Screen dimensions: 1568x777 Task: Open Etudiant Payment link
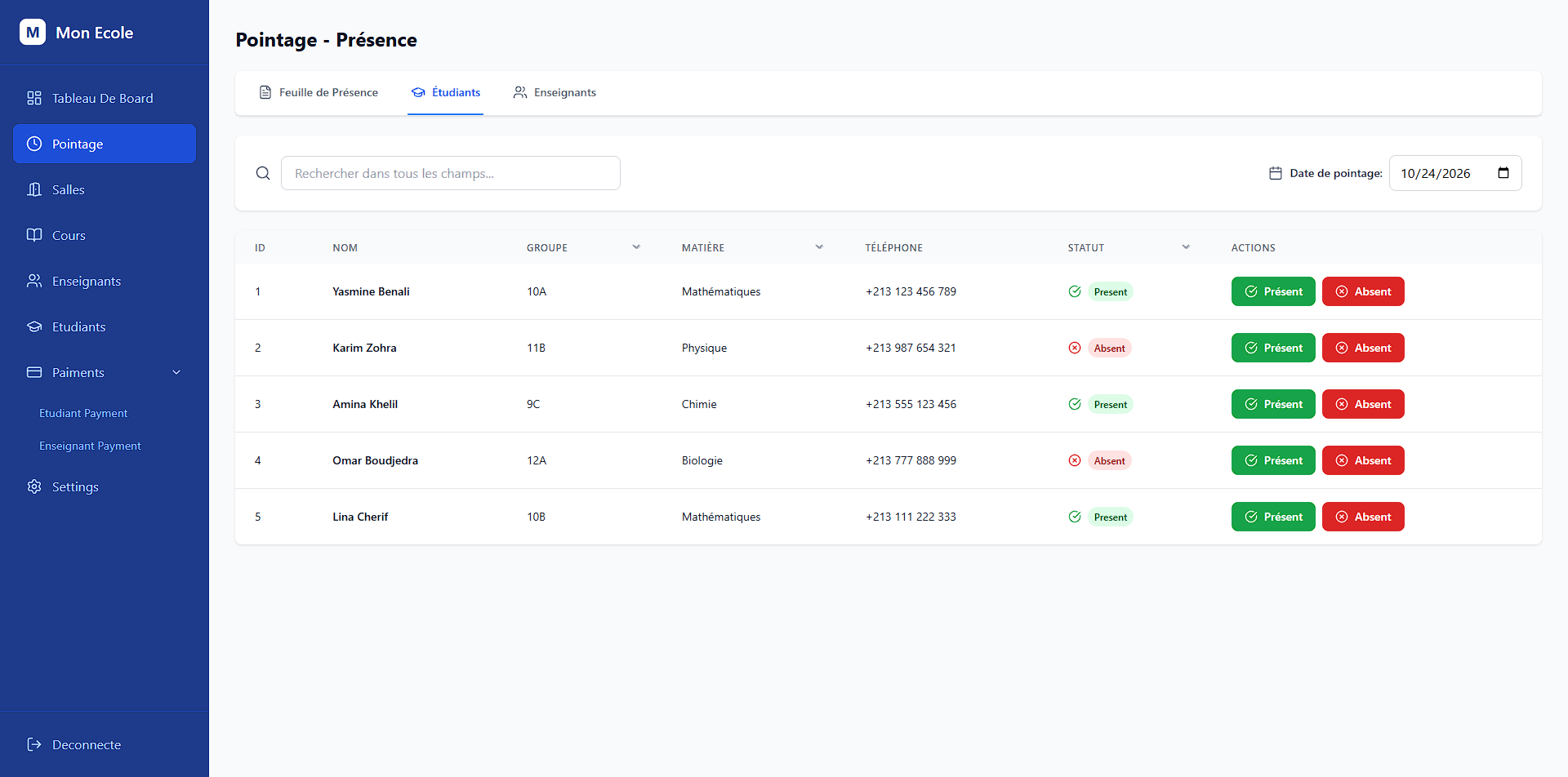[83, 413]
